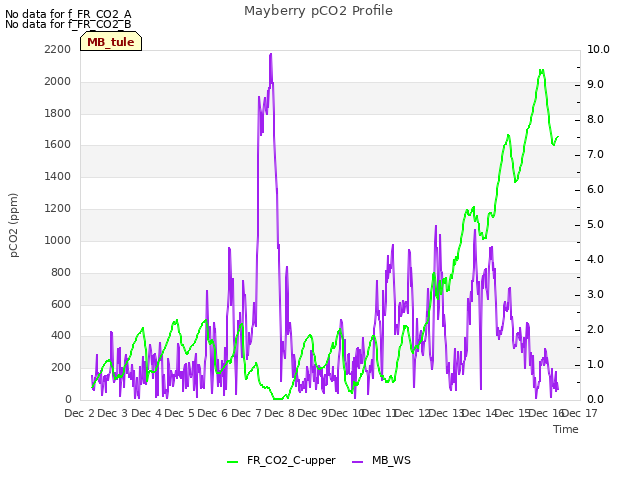Click the Dec 14 x-axis tick label
This screenshot has height=480, width=640.
click(x=480, y=413)
